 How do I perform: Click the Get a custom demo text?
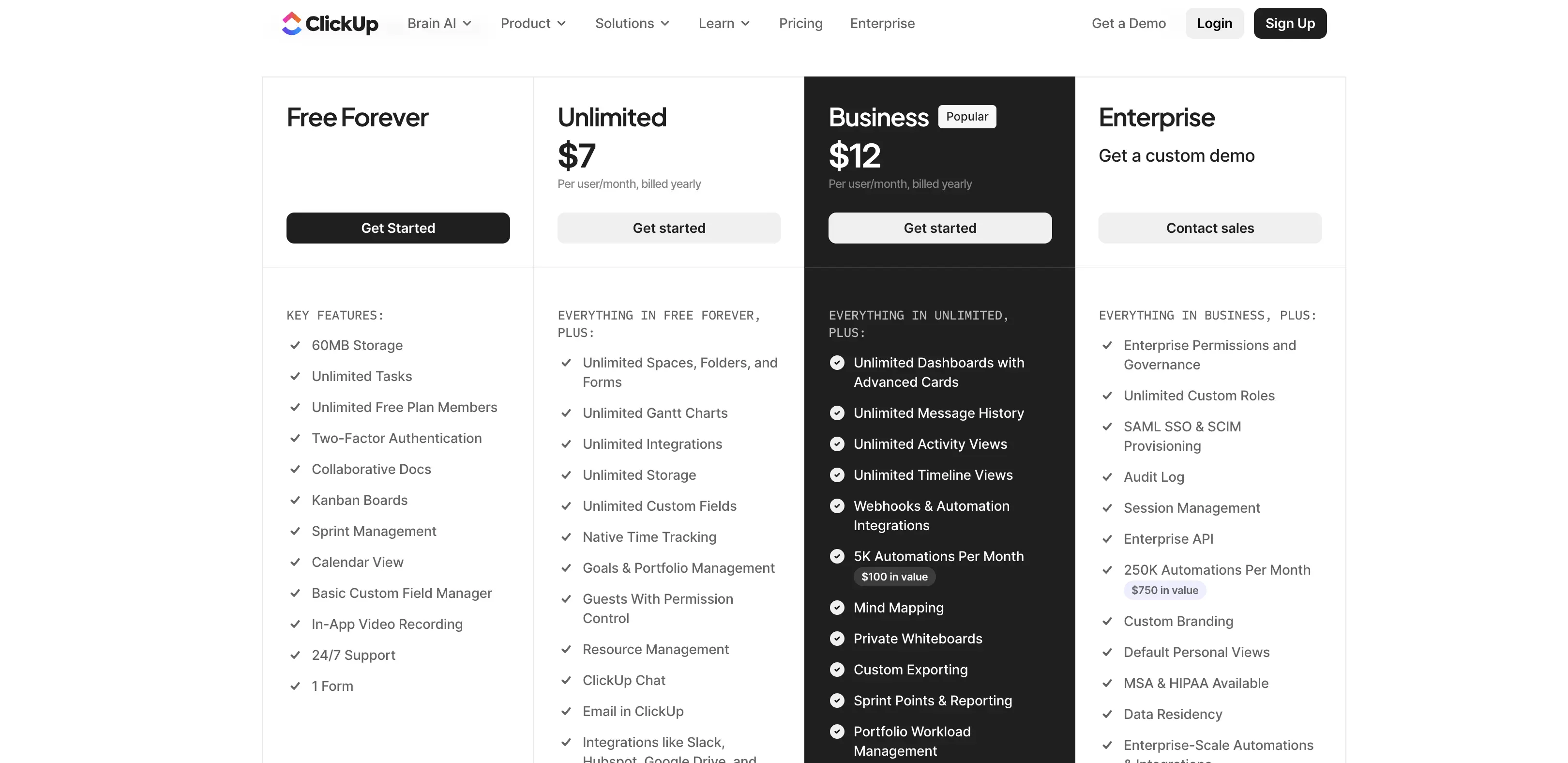(x=1176, y=156)
